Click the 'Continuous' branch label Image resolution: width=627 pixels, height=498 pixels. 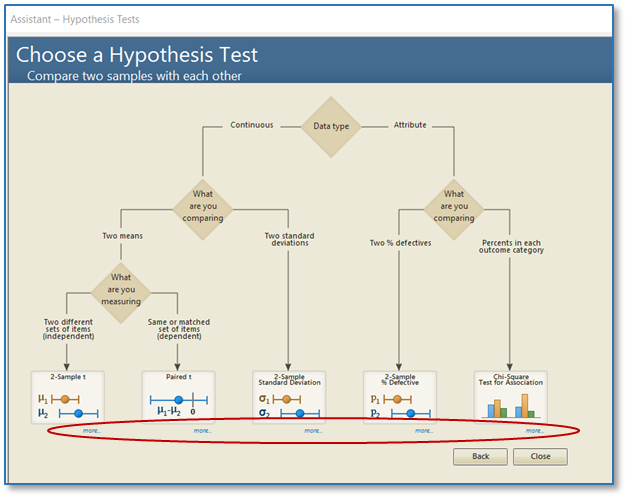(x=251, y=125)
